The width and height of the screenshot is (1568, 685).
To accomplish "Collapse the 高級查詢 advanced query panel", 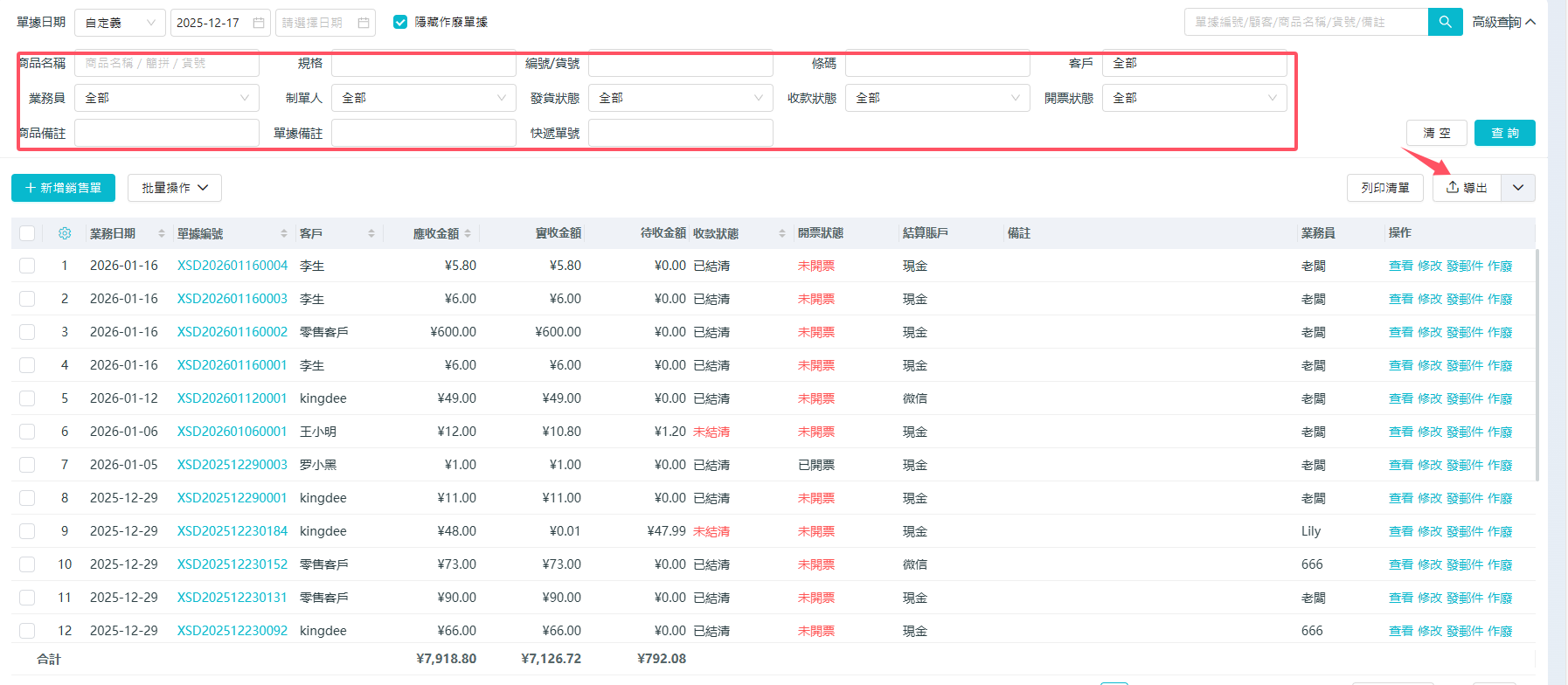I will tap(1503, 22).
